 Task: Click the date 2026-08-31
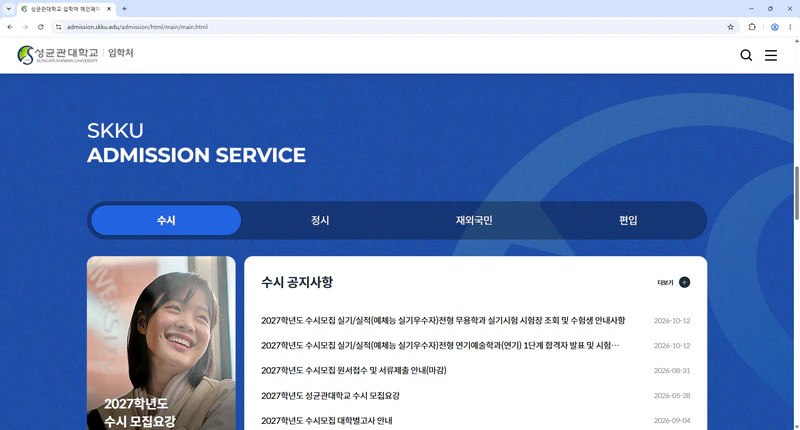tap(672, 370)
